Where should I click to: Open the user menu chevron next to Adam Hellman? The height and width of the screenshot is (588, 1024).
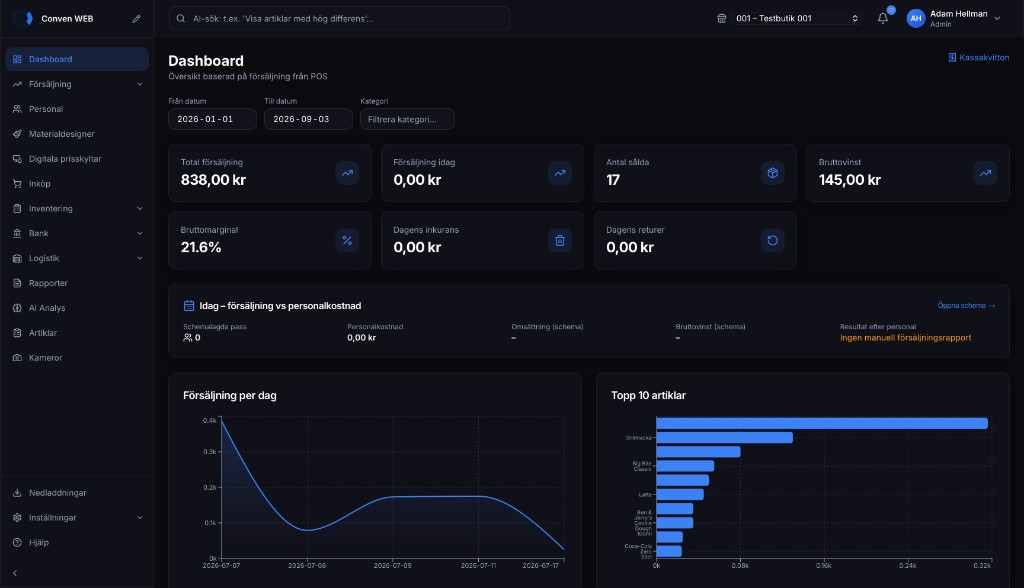click(x=997, y=18)
